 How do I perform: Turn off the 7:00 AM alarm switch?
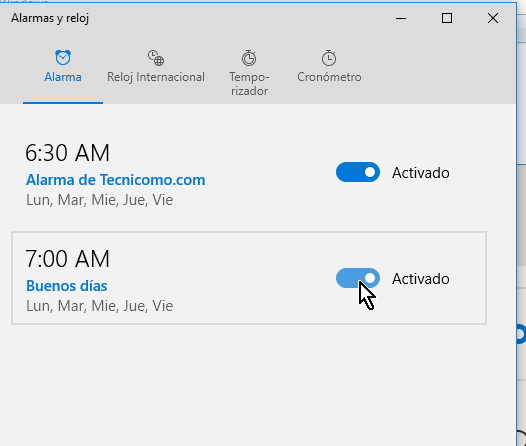(358, 278)
